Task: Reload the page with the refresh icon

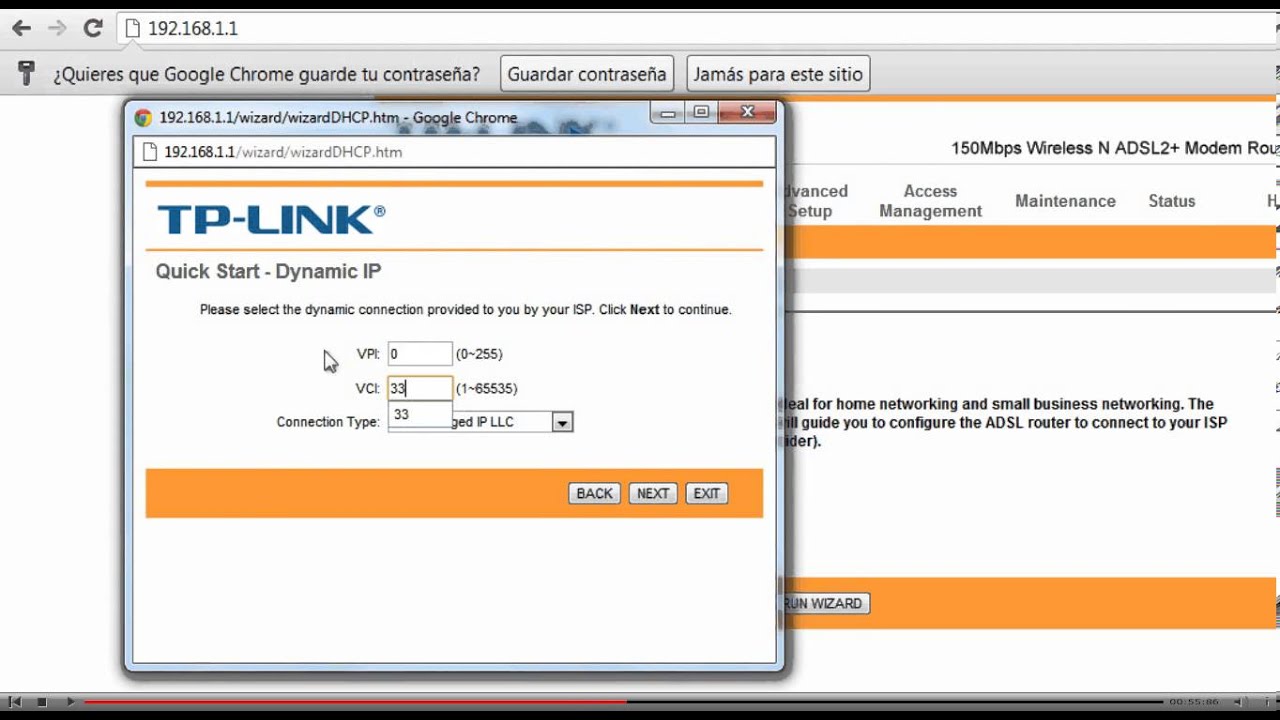Action: tap(93, 28)
